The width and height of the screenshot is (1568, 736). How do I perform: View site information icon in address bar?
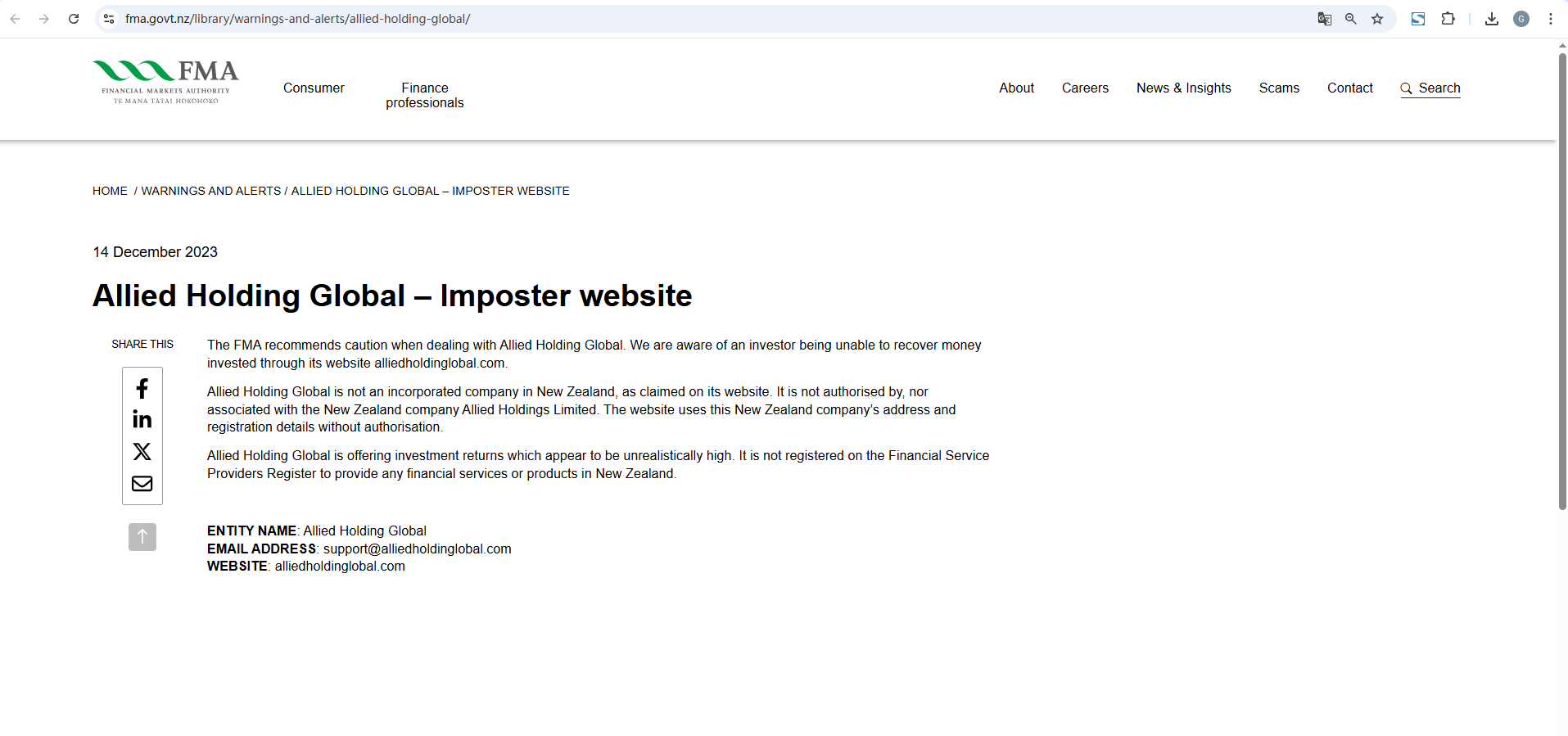[x=109, y=19]
